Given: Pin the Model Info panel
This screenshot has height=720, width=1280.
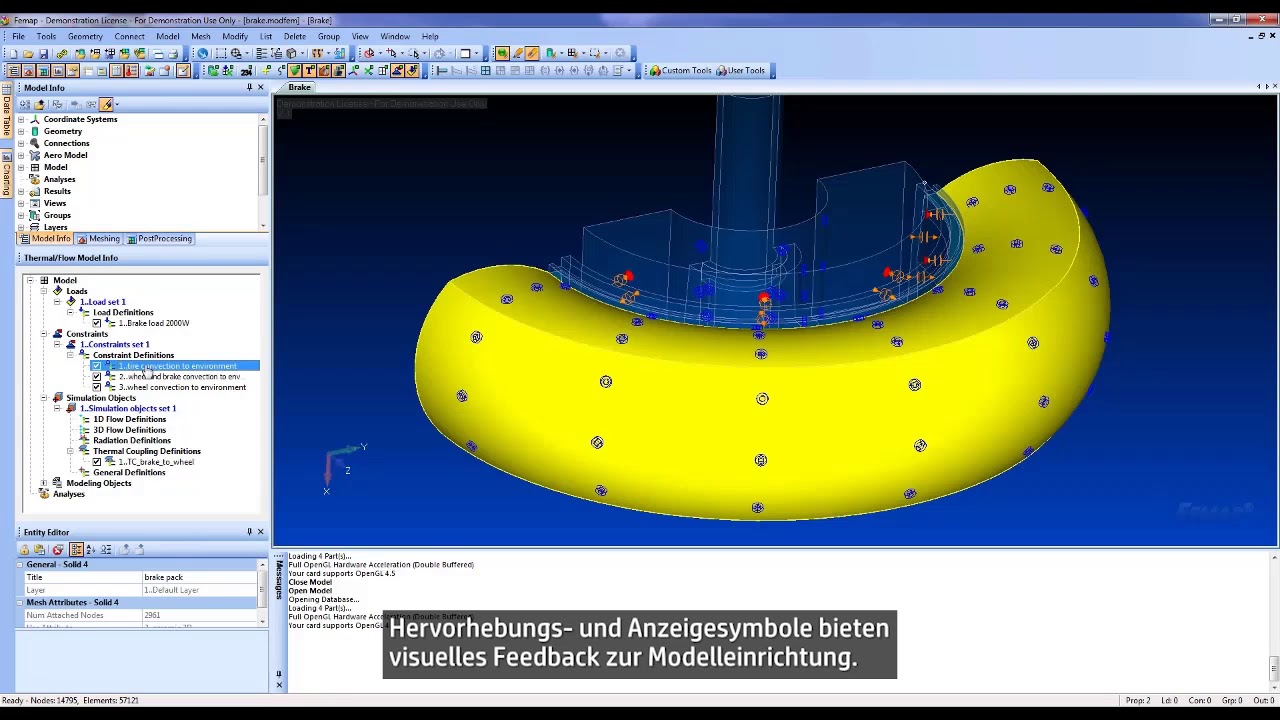Looking at the screenshot, I should pos(249,87).
